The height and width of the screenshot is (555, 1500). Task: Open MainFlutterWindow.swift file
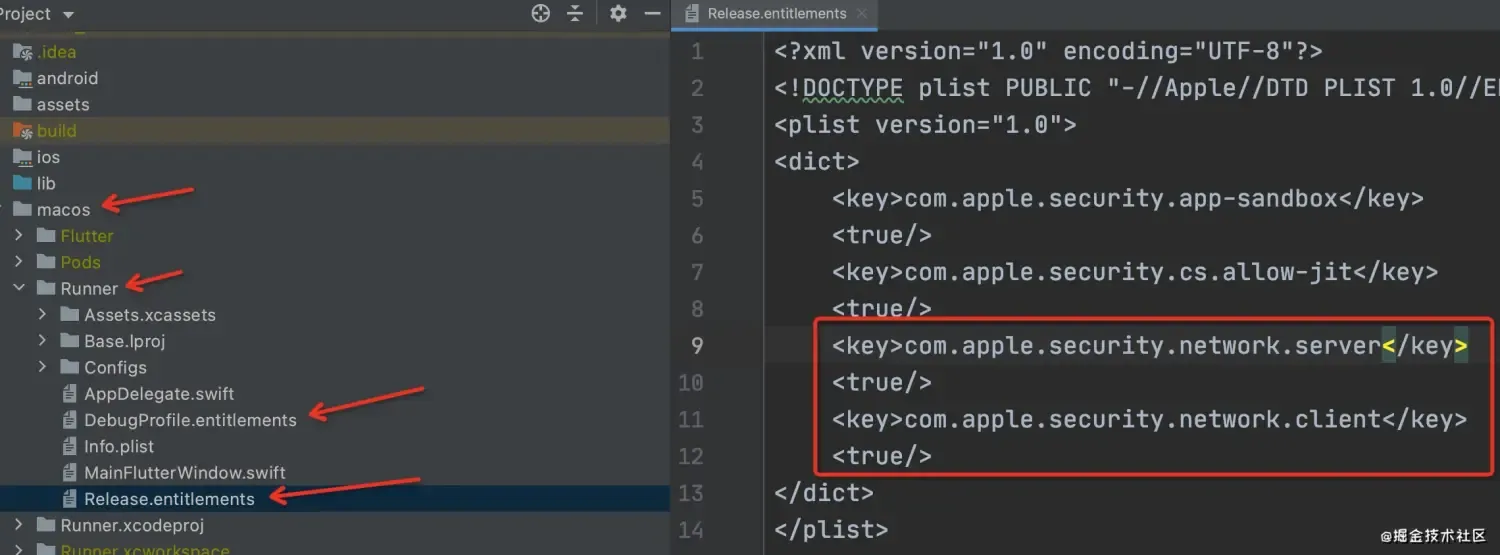pyautogui.click(x=184, y=473)
